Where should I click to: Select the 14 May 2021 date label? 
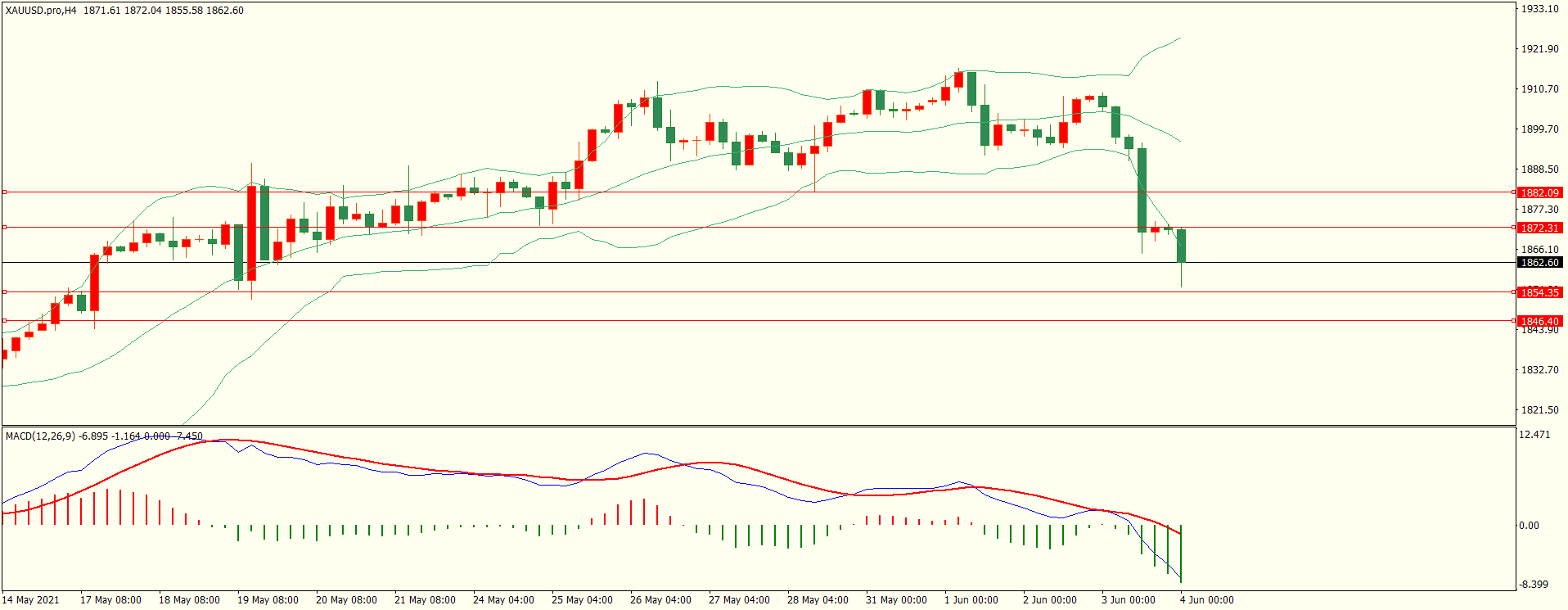click(x=31, y=600)
